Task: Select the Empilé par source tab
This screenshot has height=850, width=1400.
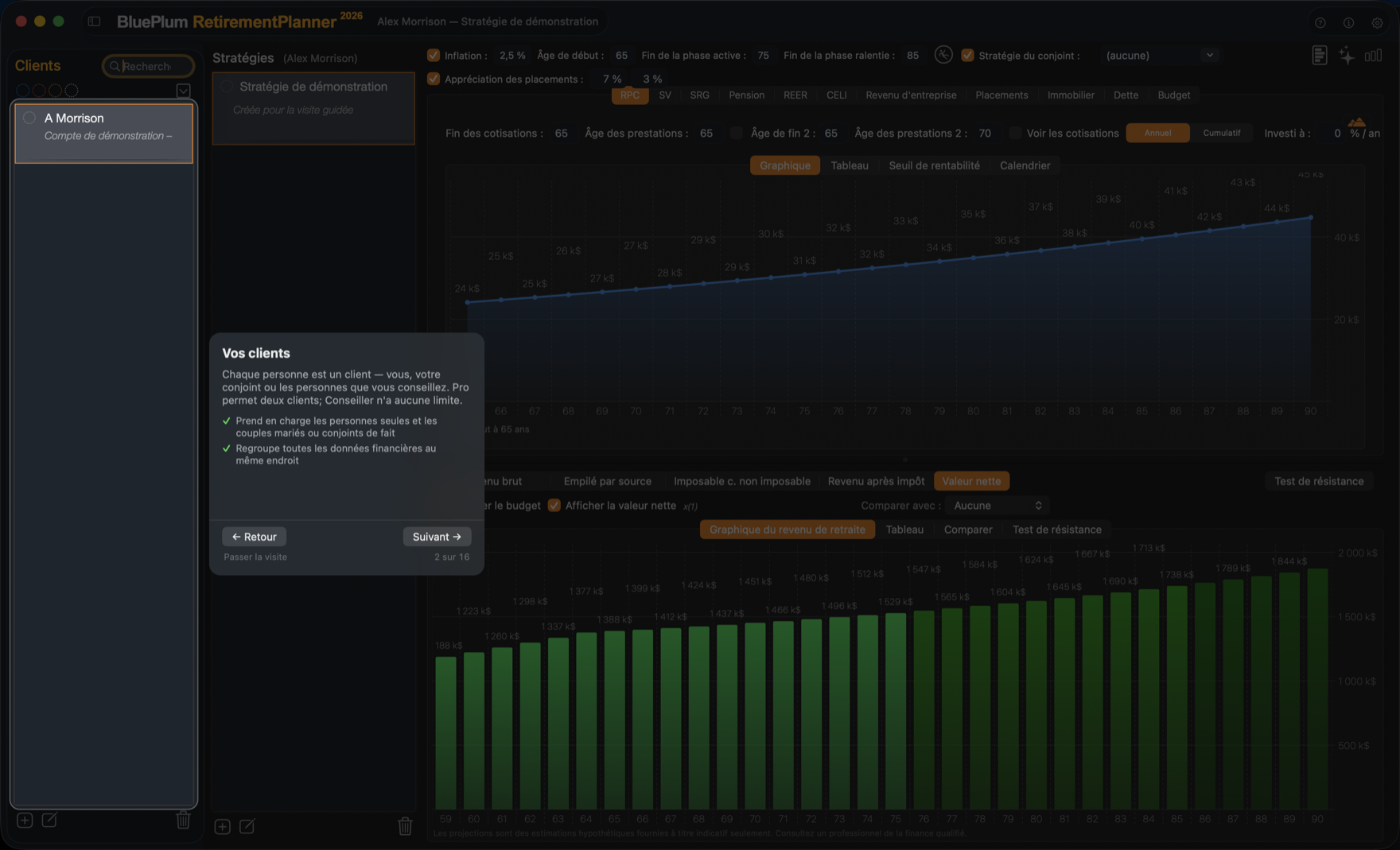Action: [608, 481]
